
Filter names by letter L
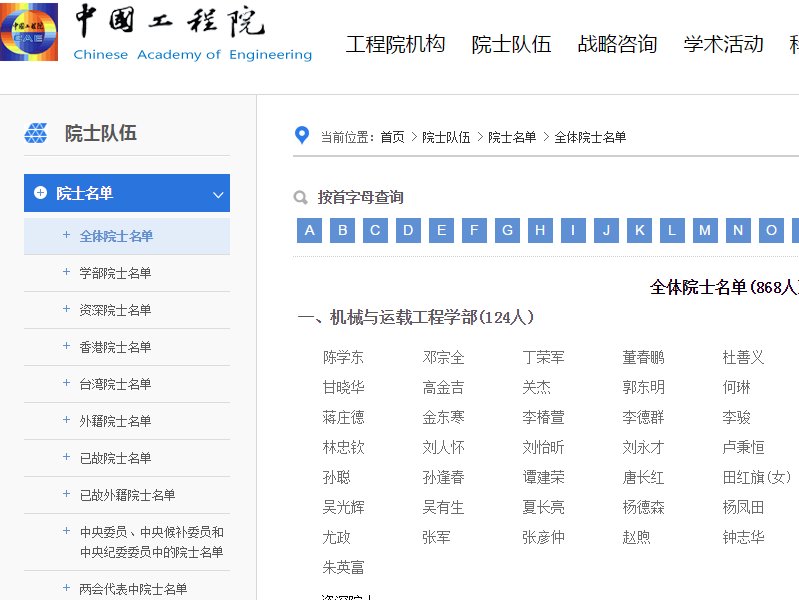[x=672, y=230]
